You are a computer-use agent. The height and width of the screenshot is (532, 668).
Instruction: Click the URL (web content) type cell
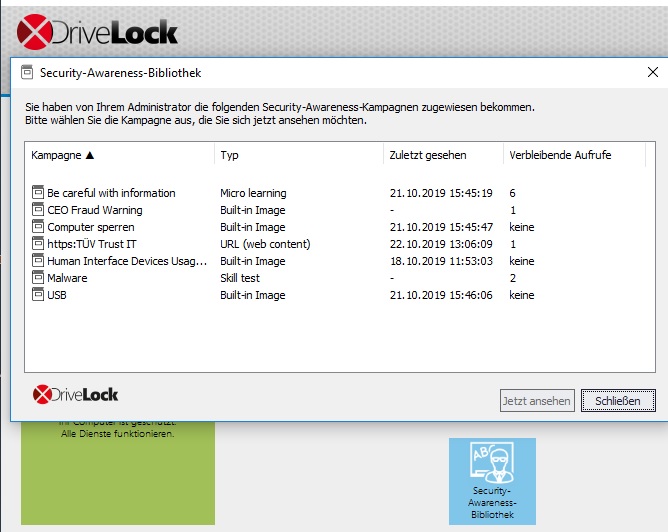click(265, 244)
